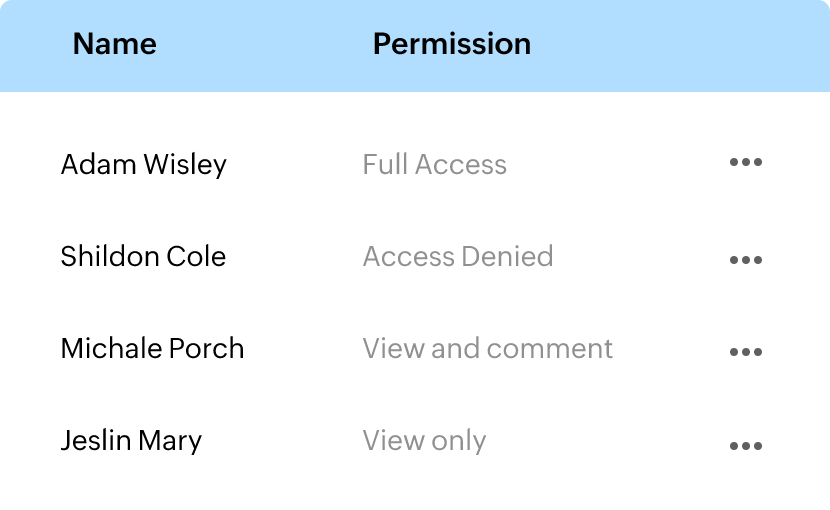This screenshot has width=830, height=510.
Task: Open more options for Adam Wisley
Action: [x=746, y=163]
